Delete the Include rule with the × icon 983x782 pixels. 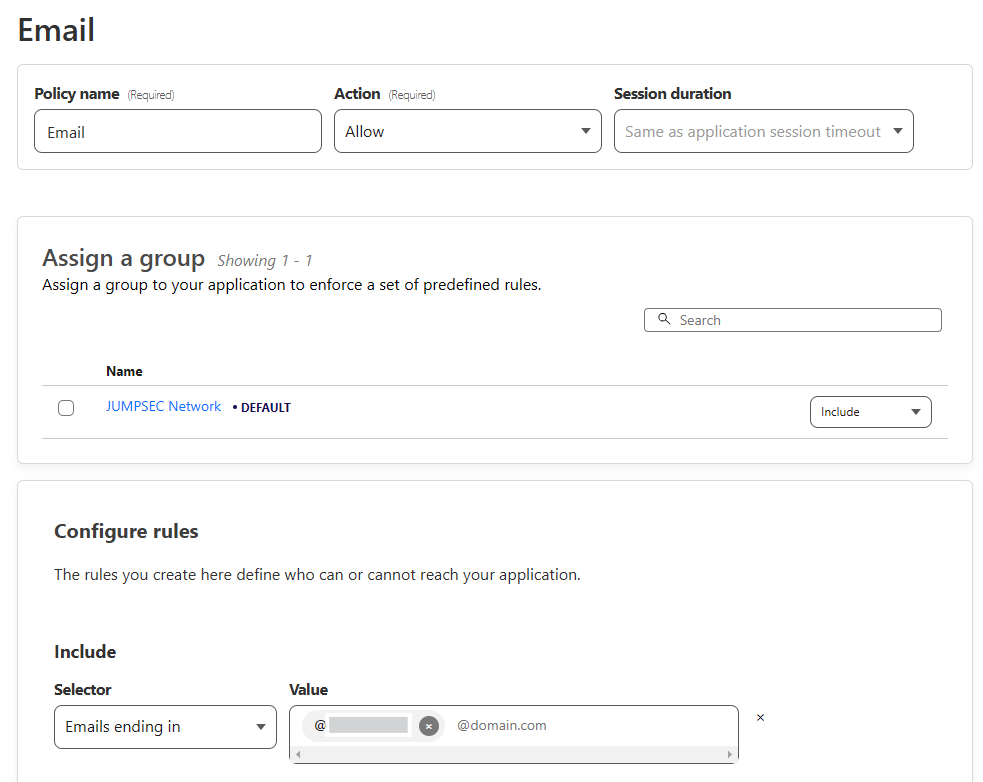[760, 718]
